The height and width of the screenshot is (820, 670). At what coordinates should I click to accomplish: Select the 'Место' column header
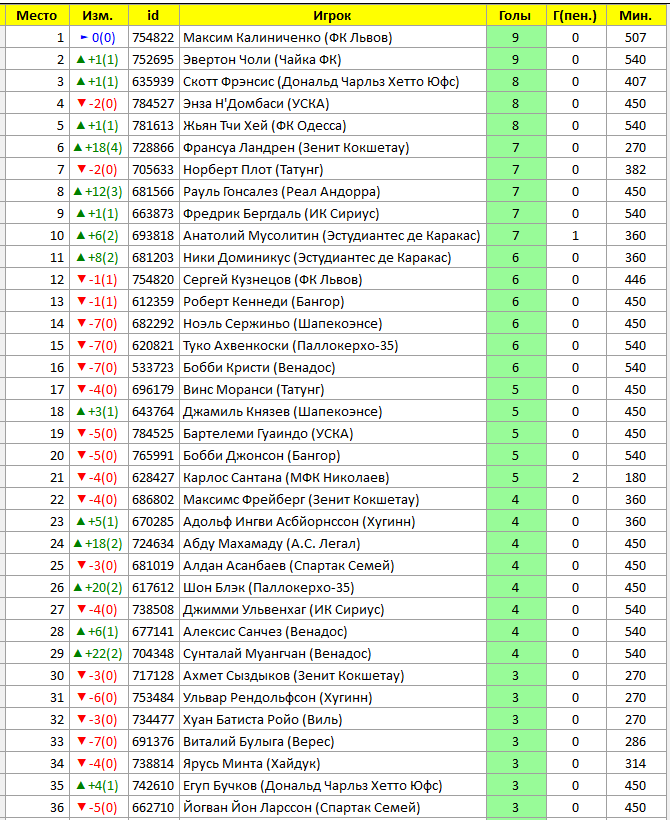[x=37, y=16]
